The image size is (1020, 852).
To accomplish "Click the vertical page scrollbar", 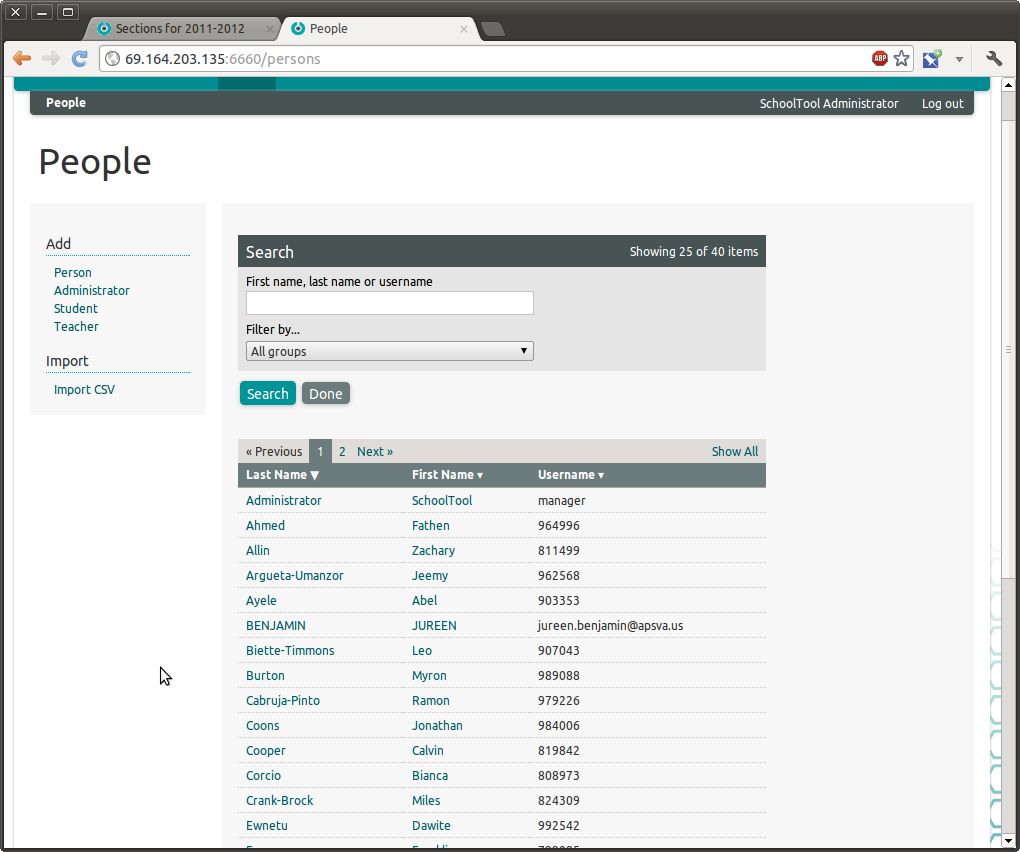I will (x=1008, y=350).
